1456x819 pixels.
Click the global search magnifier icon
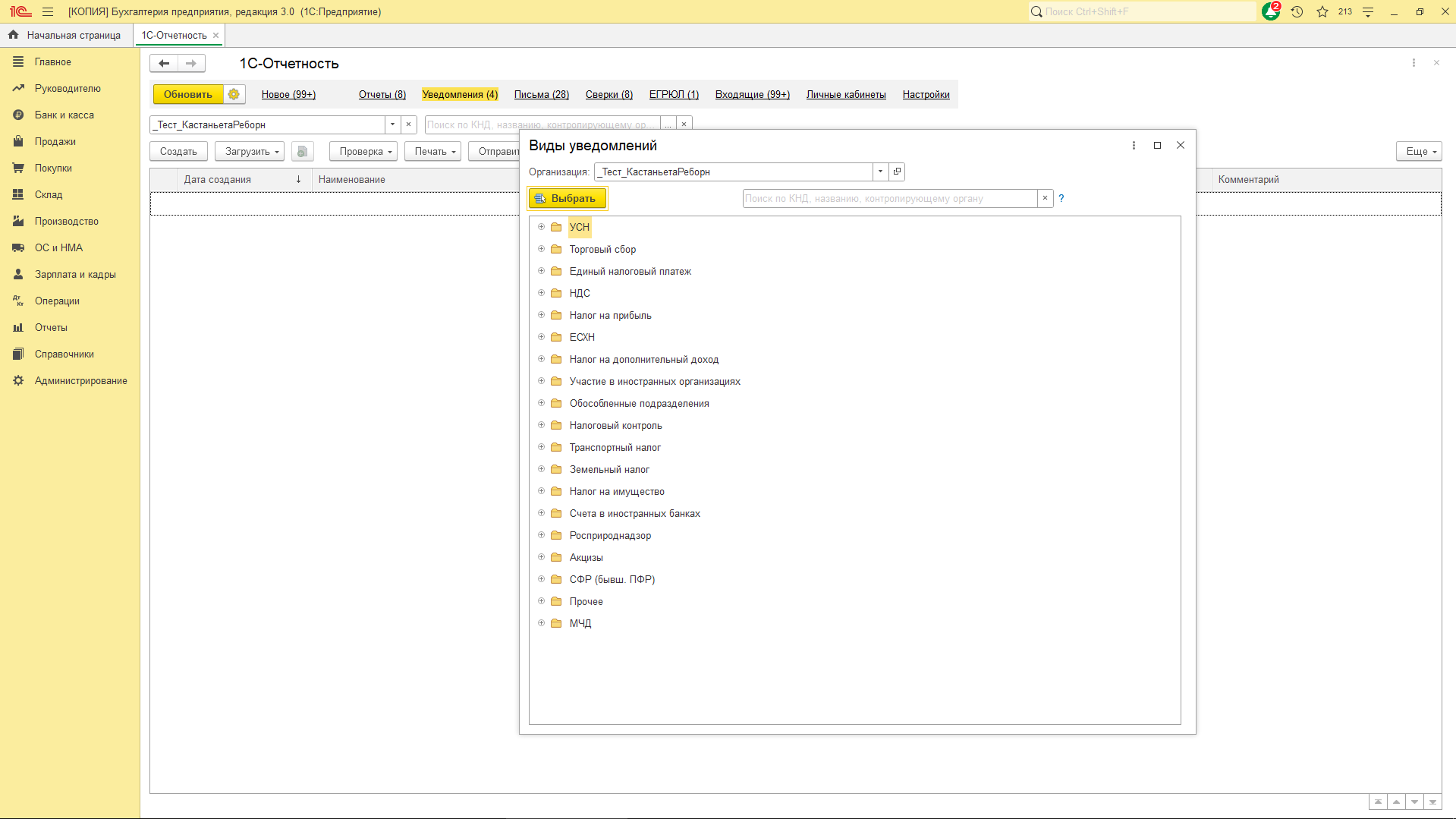pos(1036,11)
